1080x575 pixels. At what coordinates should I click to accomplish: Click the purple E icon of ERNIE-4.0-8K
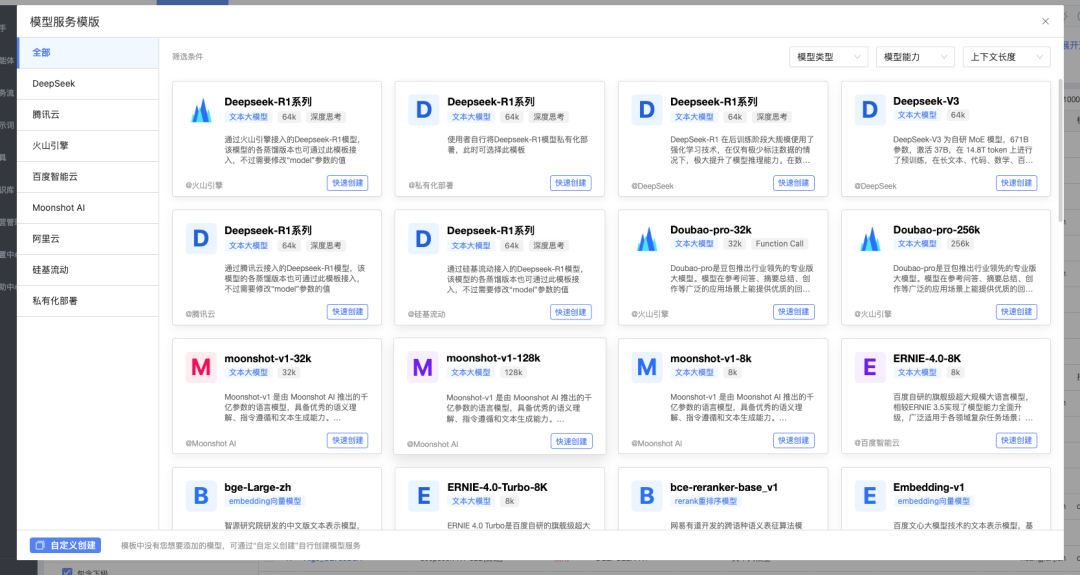(870, 367)
